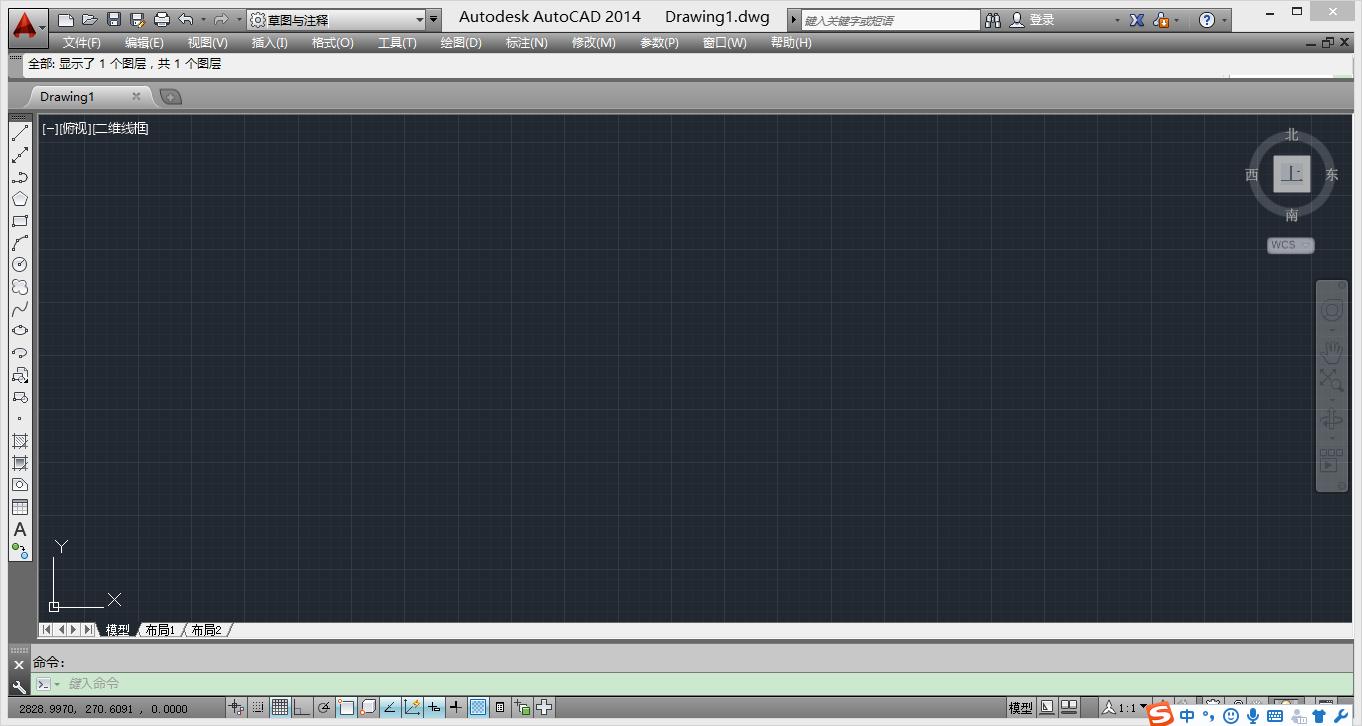Select the Revision Cloud tool

coord(20,287)
